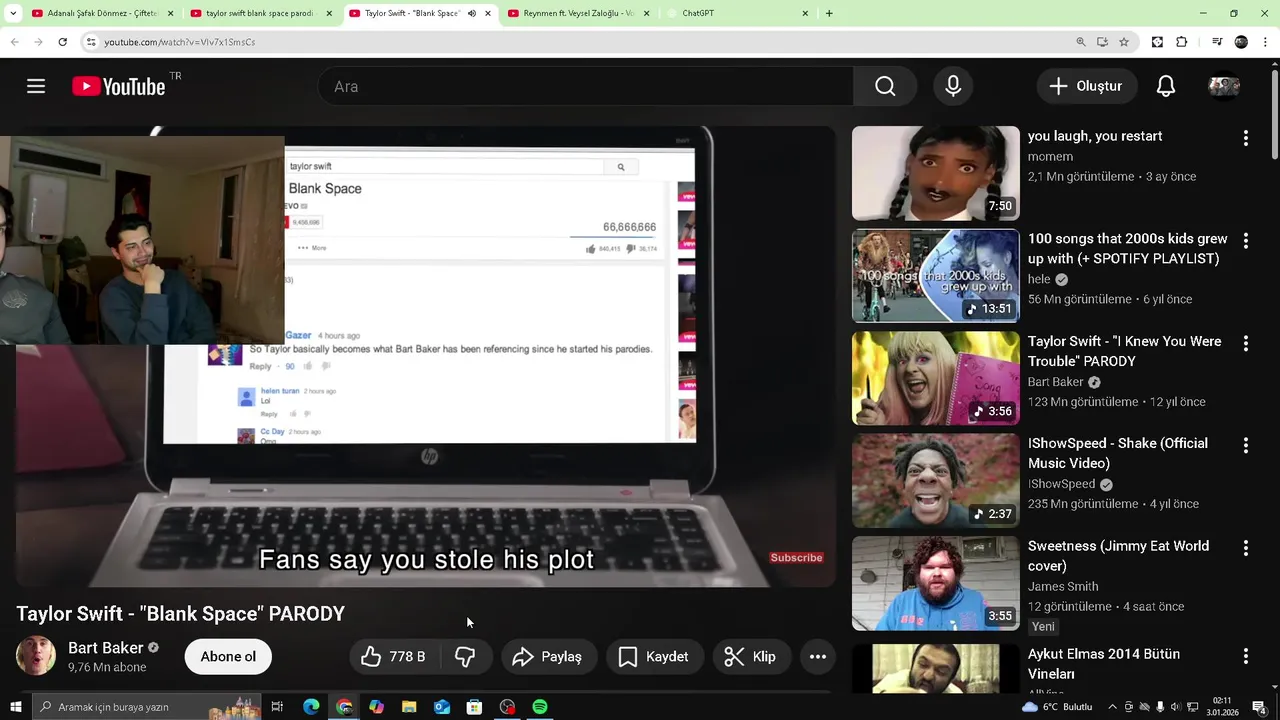Open Outlook from the taskbar
Screen dimensions: 1280x720
(442, 707)
